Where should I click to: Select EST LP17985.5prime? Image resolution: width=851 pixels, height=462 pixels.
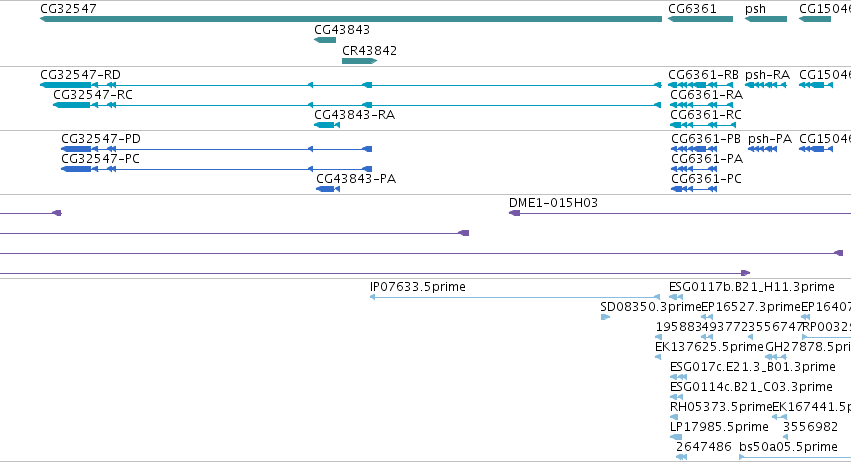click(676, 437)
